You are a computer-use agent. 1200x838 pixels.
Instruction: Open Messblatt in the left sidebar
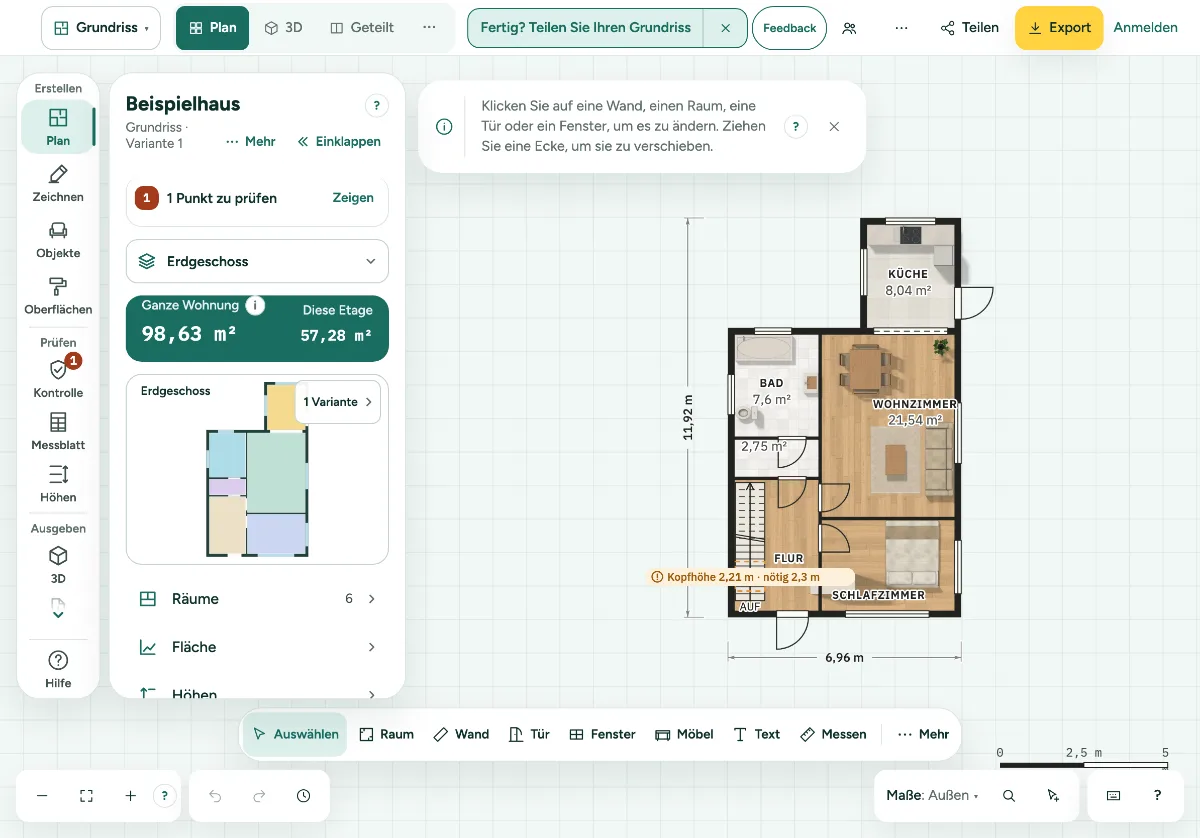(x=58, y=431)
